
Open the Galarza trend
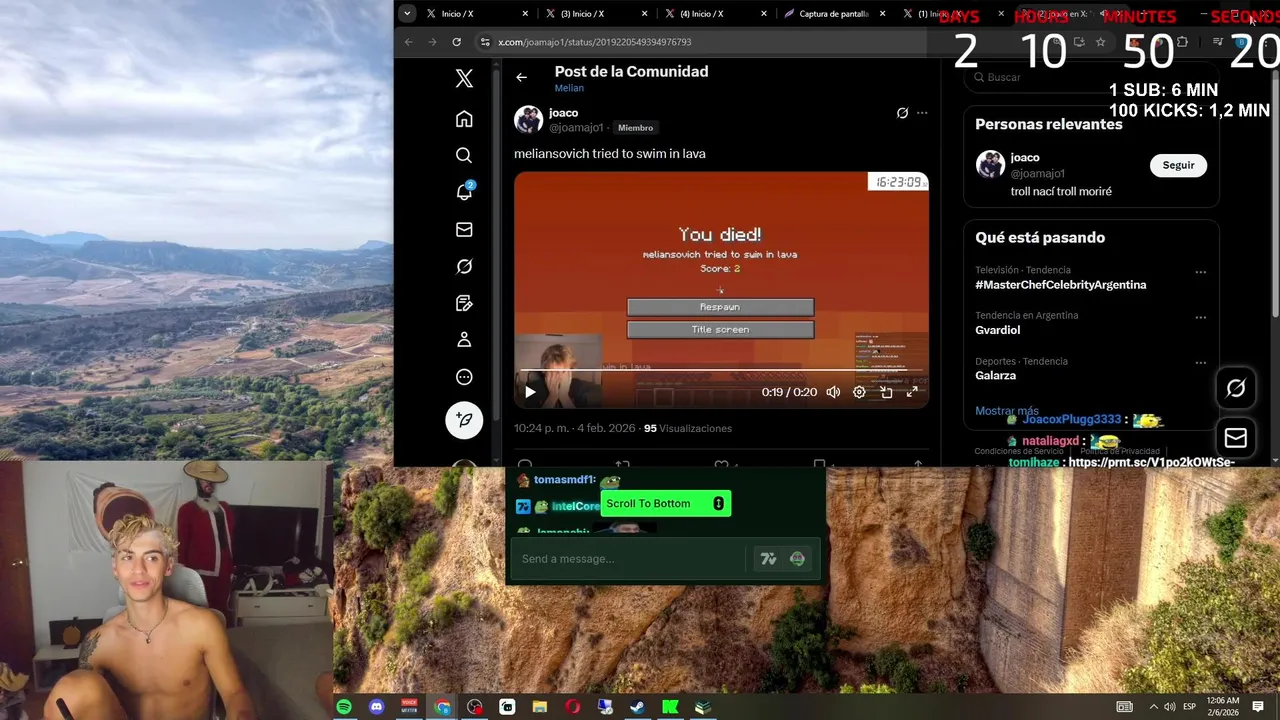(x=996, y=376)
